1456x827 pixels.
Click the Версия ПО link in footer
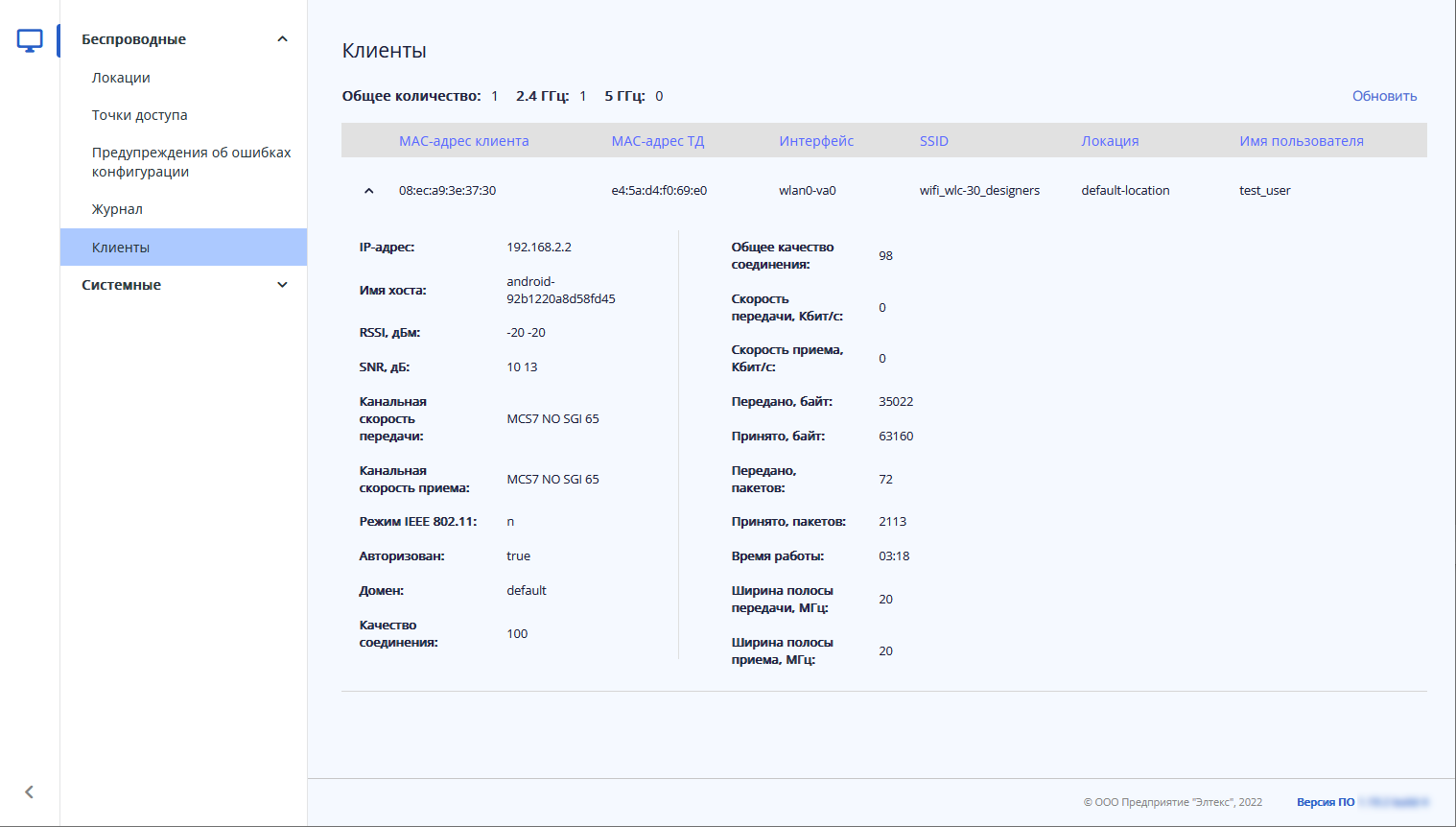[1326, 802]
